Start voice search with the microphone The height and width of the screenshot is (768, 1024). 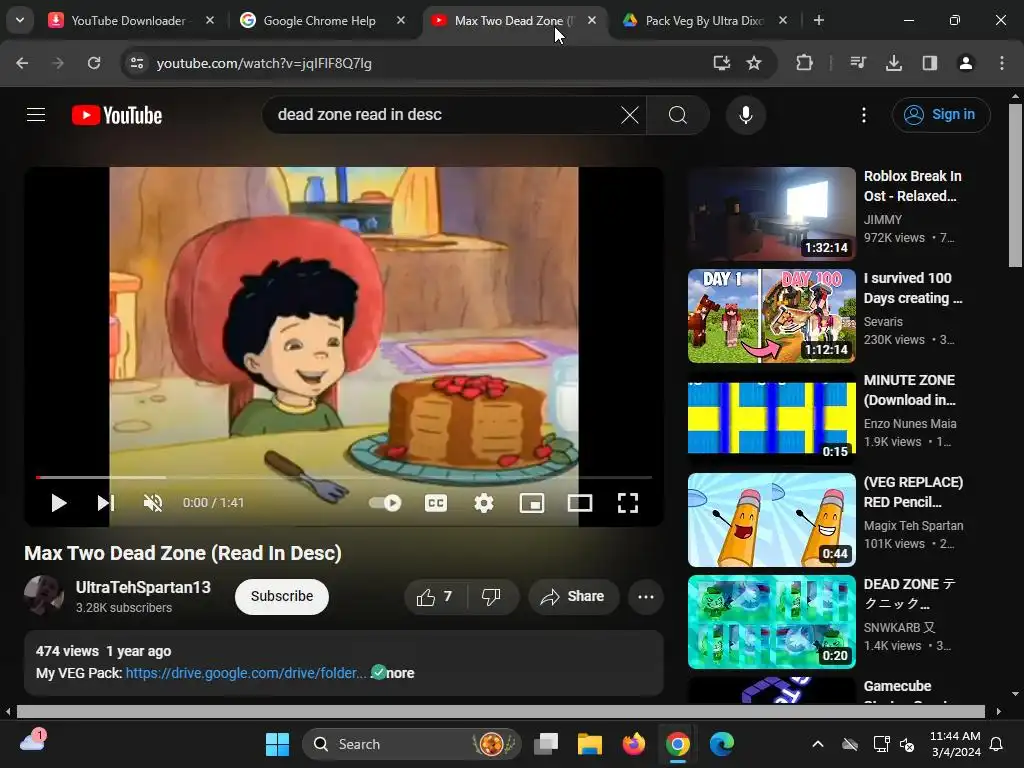click(745, 115)
